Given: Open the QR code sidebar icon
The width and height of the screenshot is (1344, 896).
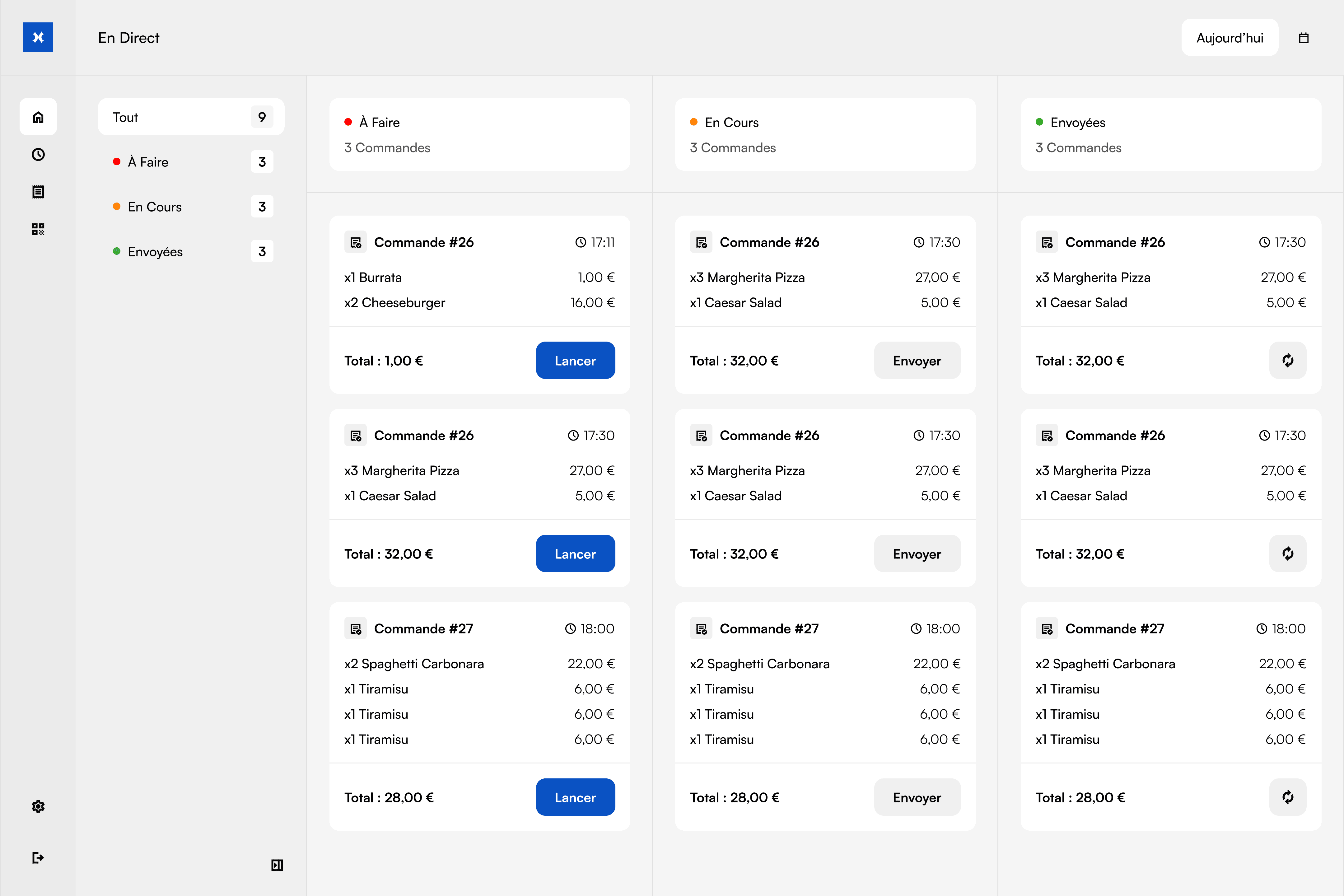Looking at the screenshot, I should [x=38, y=229].
